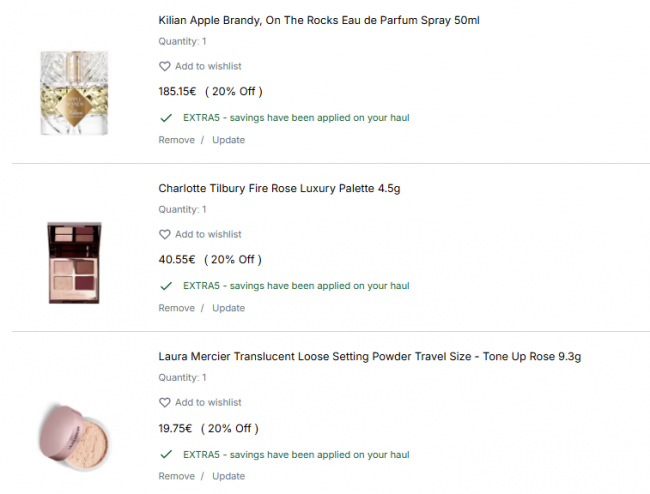Update the Laura Mercier powder item
The image size is (650, 494).
[228, 476]
